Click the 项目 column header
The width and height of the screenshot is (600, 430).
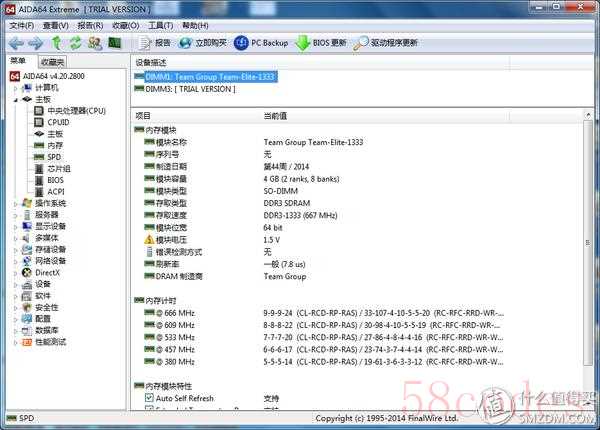click(143, 116)
